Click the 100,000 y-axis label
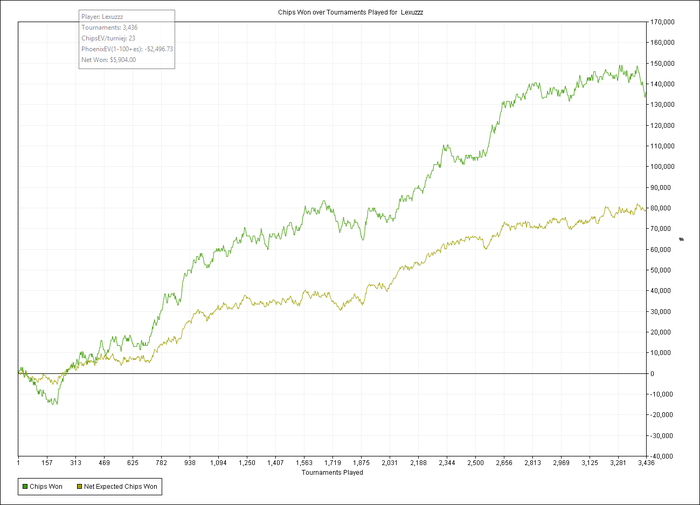The height and width of the screenshot is (505, 700). pos(662,167)
